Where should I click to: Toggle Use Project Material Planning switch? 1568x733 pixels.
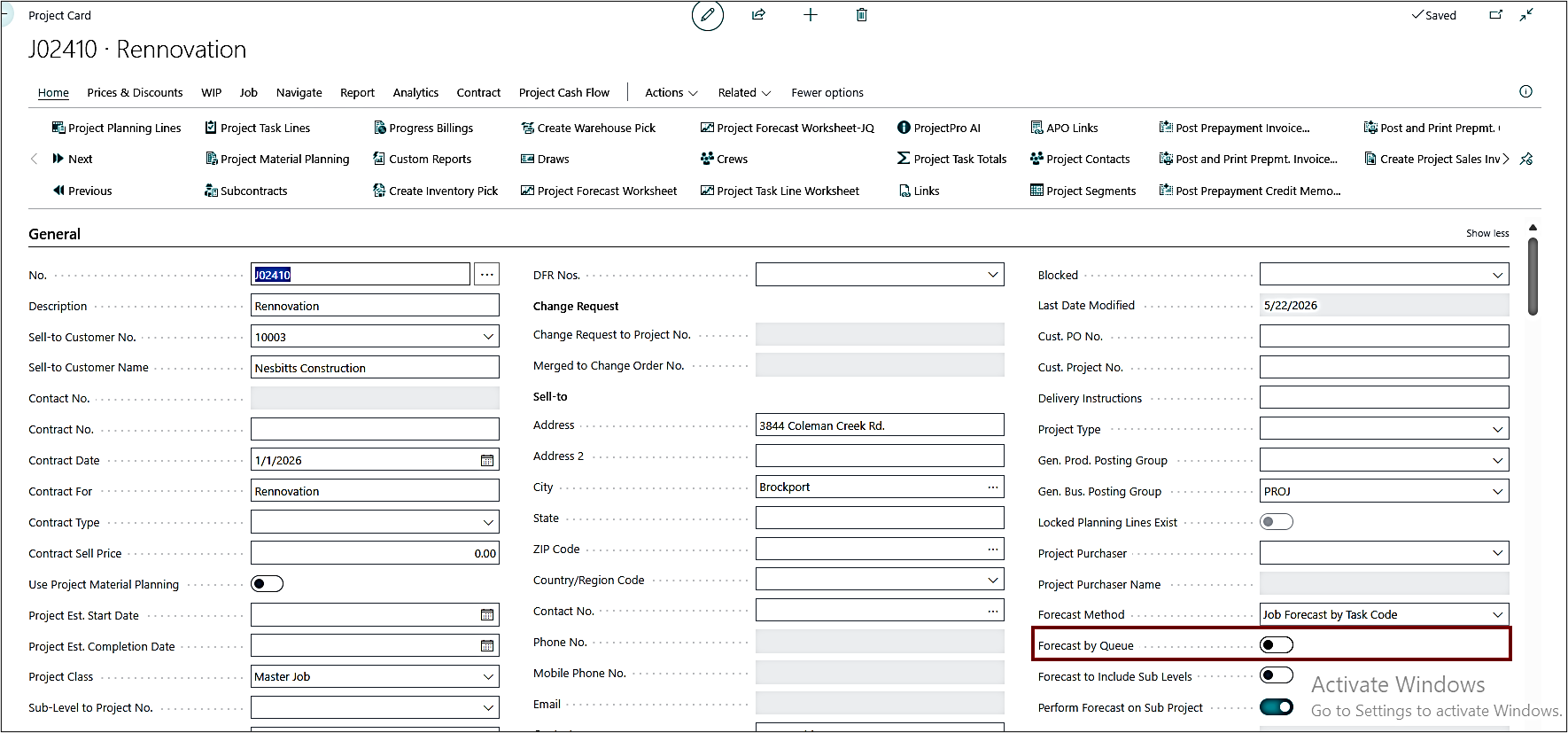click(x=267, y=583)
